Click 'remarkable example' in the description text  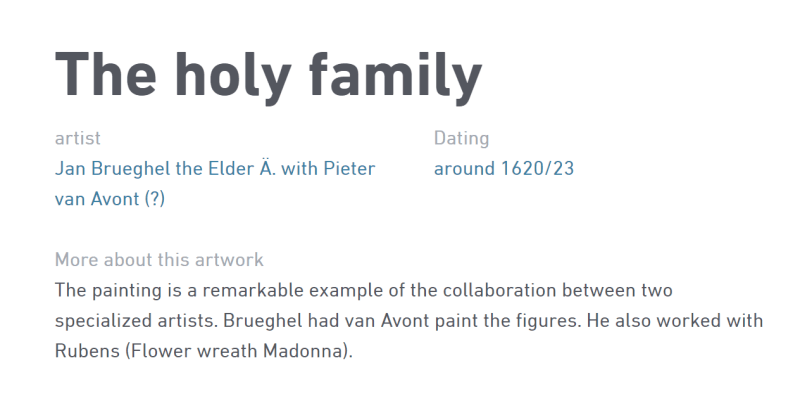[x=289, y=290]
